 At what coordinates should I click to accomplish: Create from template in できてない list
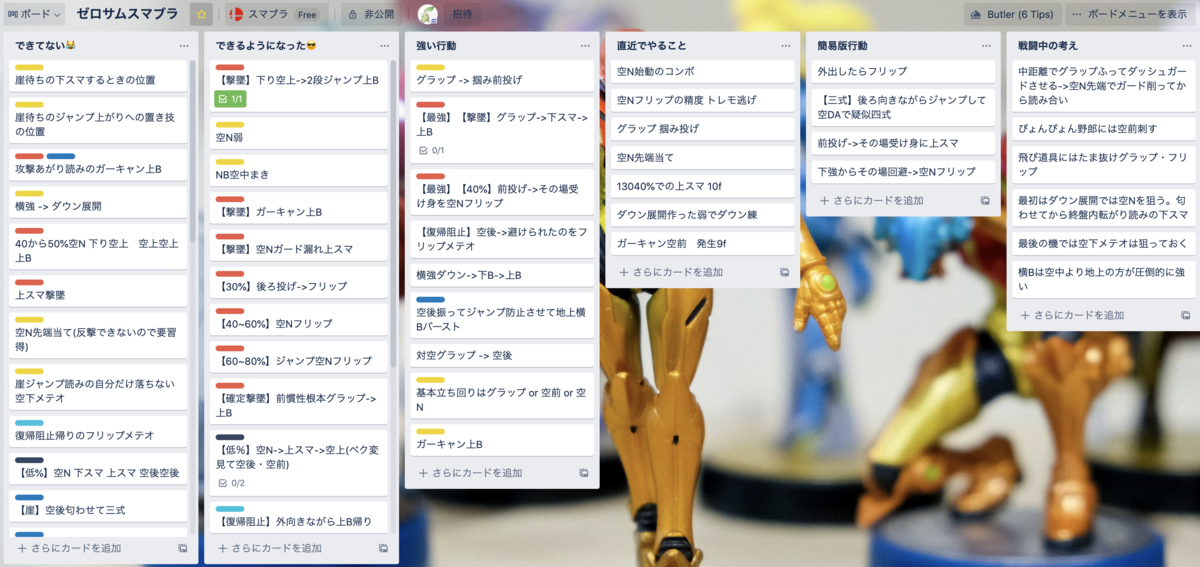183,548
